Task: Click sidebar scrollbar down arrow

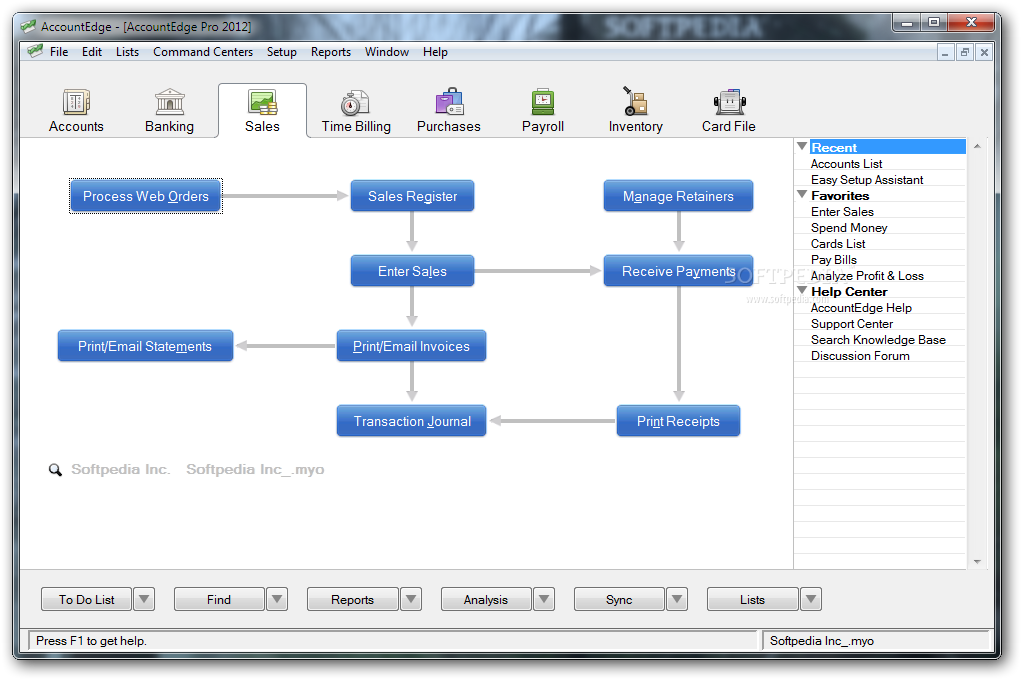Action: point(977,561)
